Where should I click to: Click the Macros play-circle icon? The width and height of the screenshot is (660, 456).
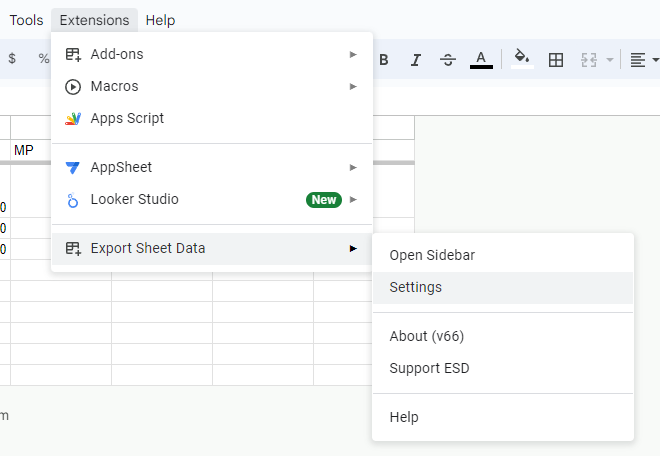(x=73, y=87)
